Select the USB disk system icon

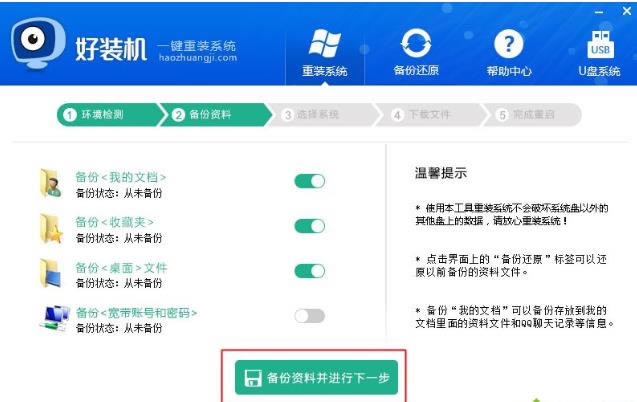point(600,44)
